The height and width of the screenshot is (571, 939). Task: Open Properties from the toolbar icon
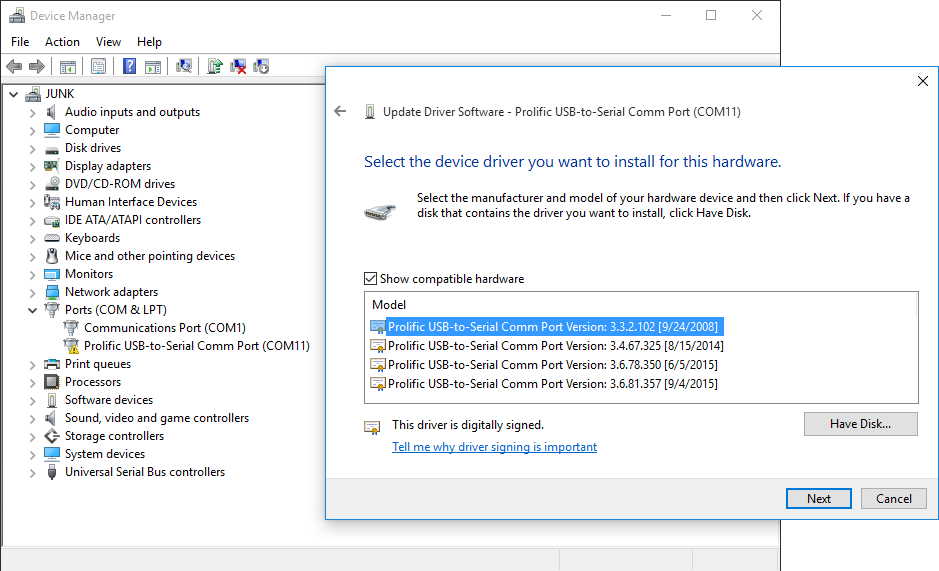(98, 67)
